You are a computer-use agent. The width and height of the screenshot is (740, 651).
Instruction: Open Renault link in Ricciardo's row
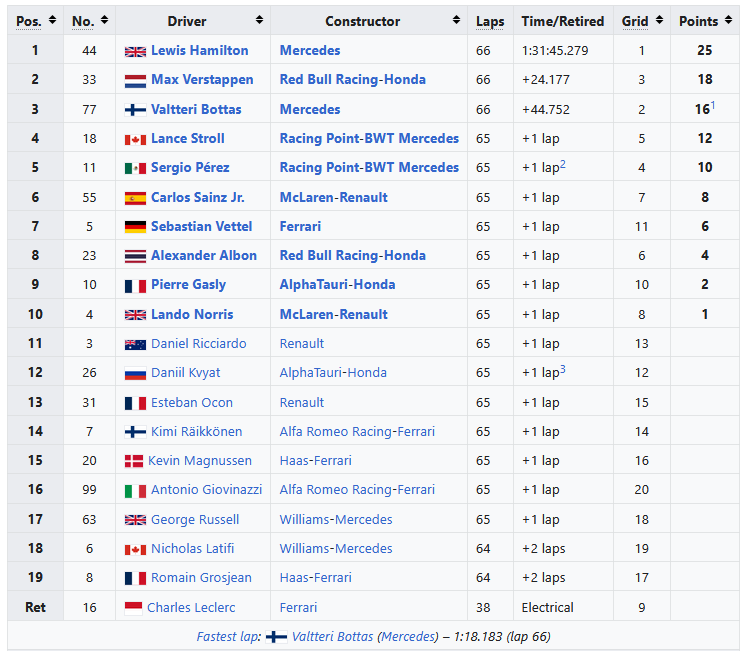click(x=302, y=344)
